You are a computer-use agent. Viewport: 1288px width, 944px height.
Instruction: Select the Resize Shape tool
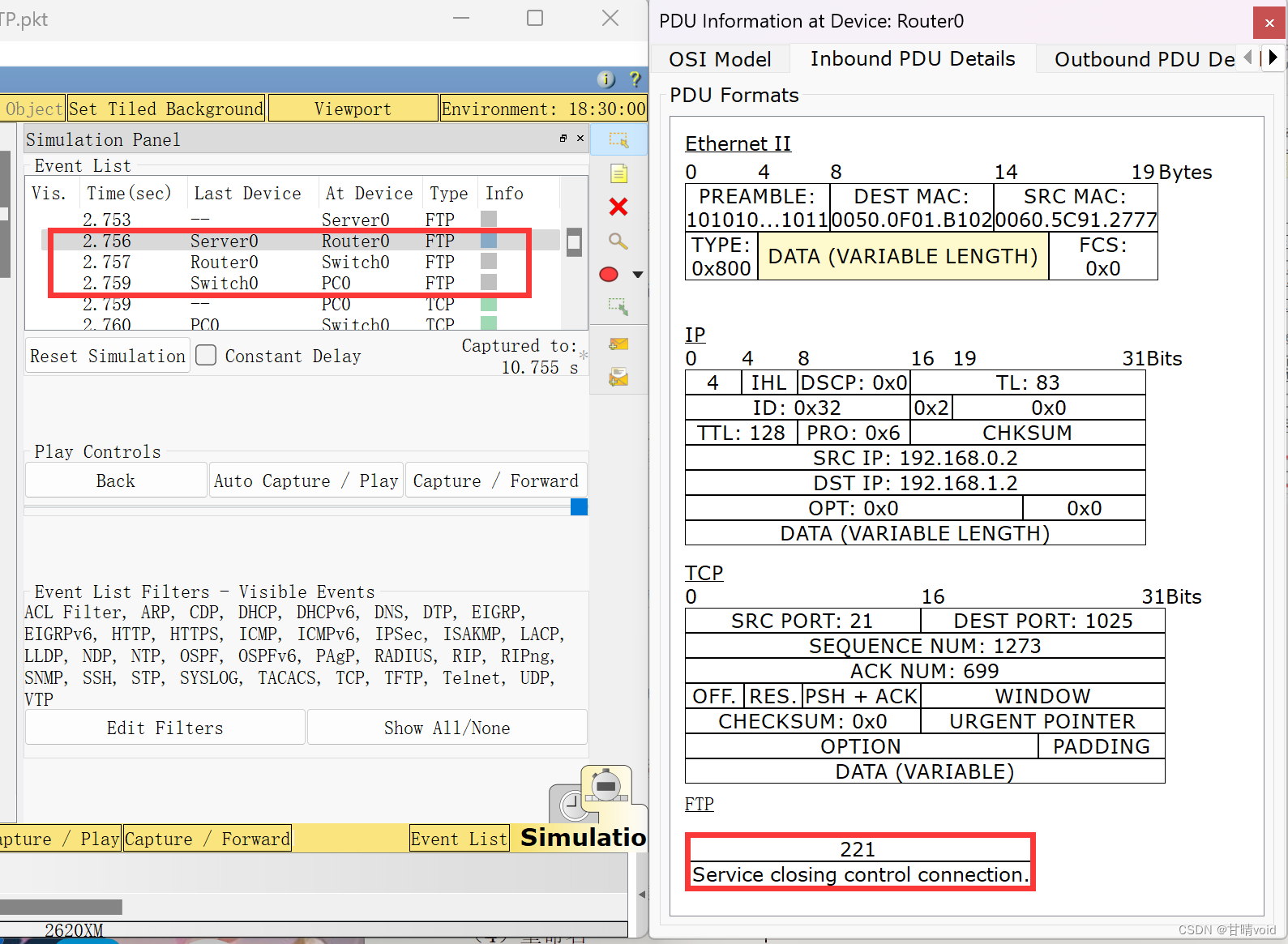pyautogui.click(x=618, y=306)
